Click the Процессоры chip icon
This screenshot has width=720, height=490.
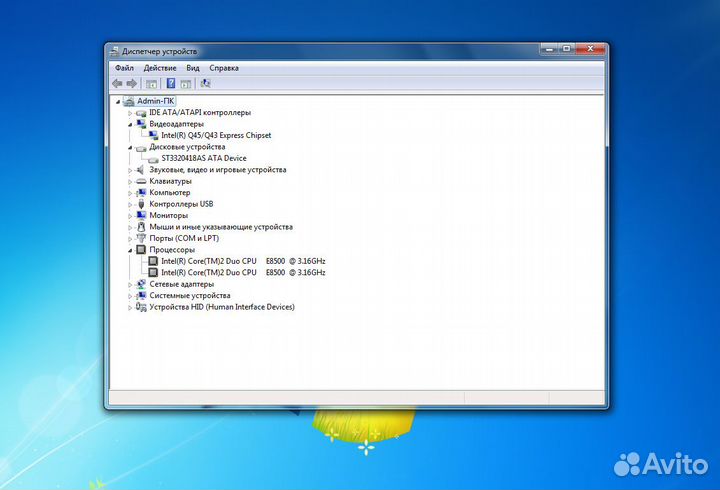[141, 250]
